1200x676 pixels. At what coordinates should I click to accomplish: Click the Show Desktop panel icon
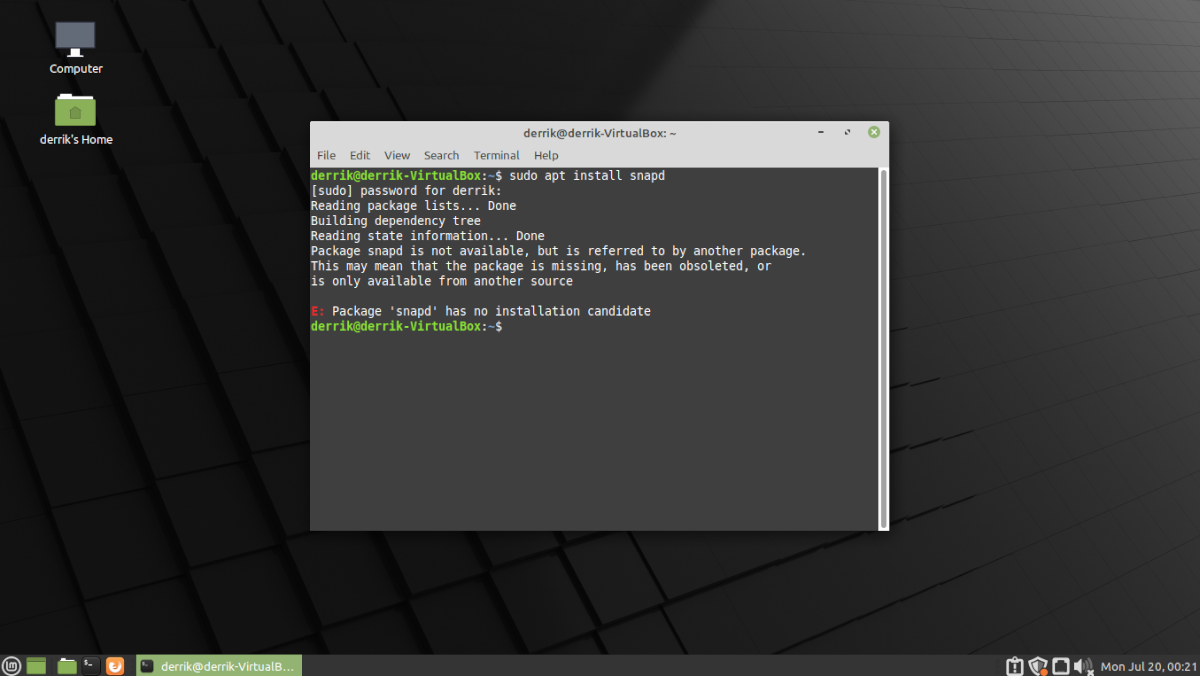[x=37, y=665]
